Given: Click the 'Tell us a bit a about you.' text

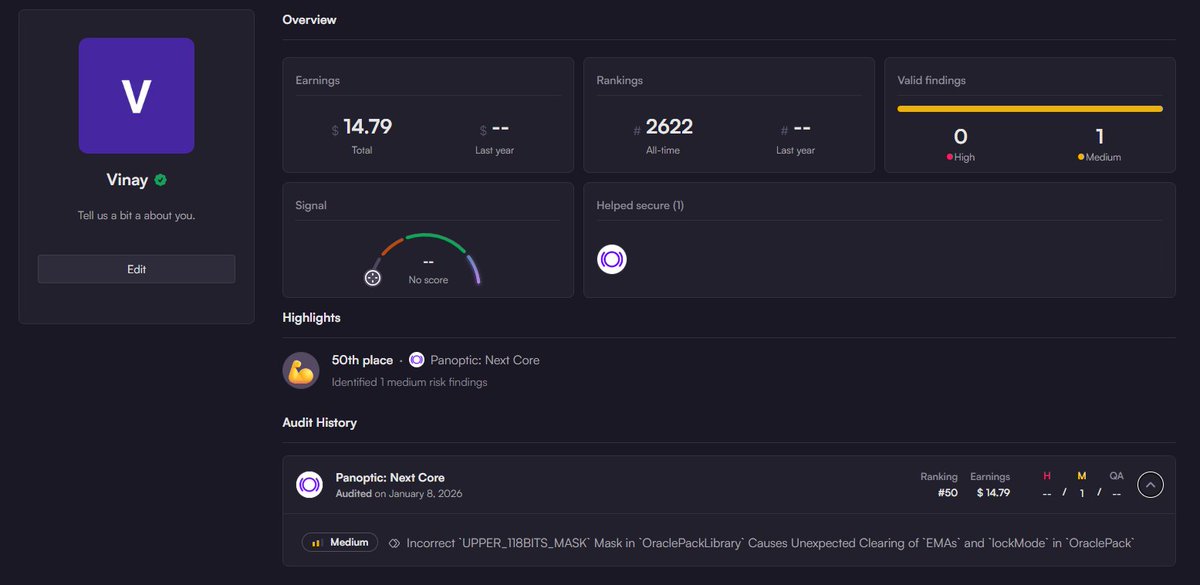Looking at the screenshot, I should tap(136, 215).
